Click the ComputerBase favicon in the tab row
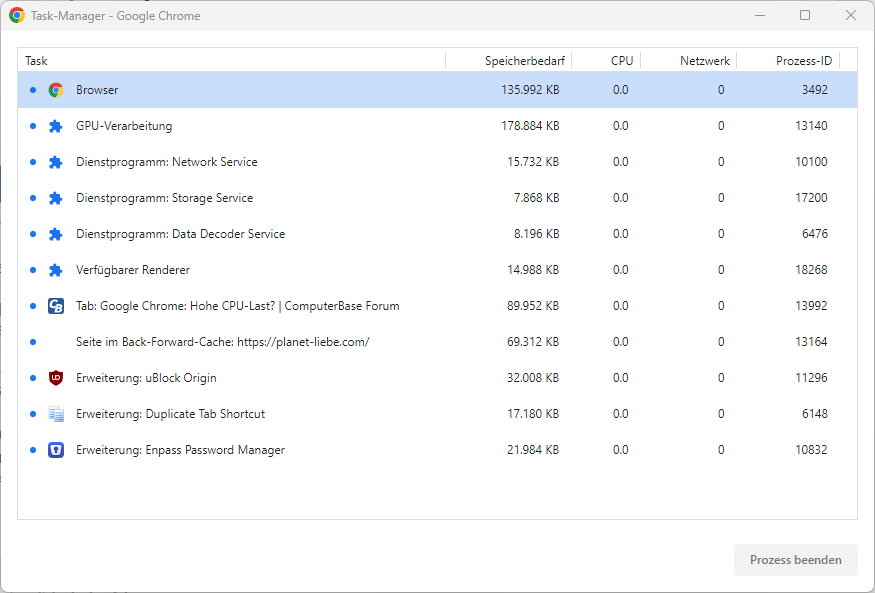875x593 pixels. [56, 306]
